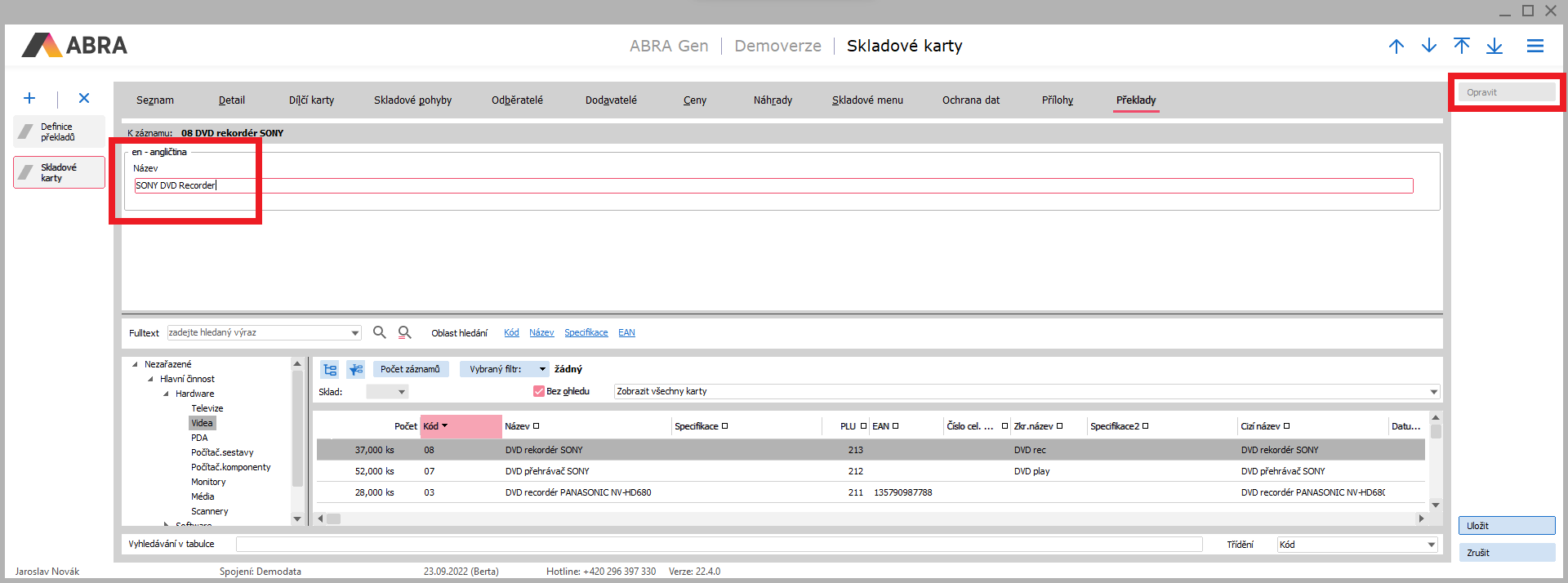Open the Ceny tab
1568x583 pixels.
[x=695, y=100]
